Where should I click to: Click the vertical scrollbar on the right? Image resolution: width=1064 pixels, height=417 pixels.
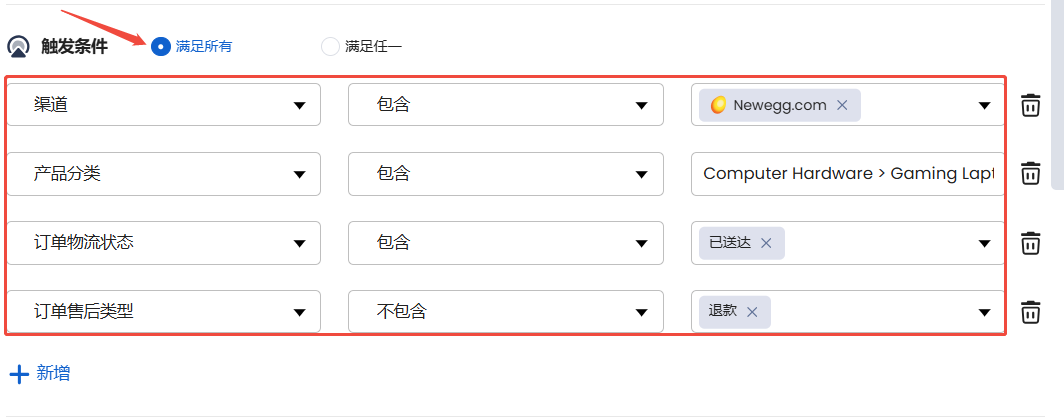point(1057,95)
